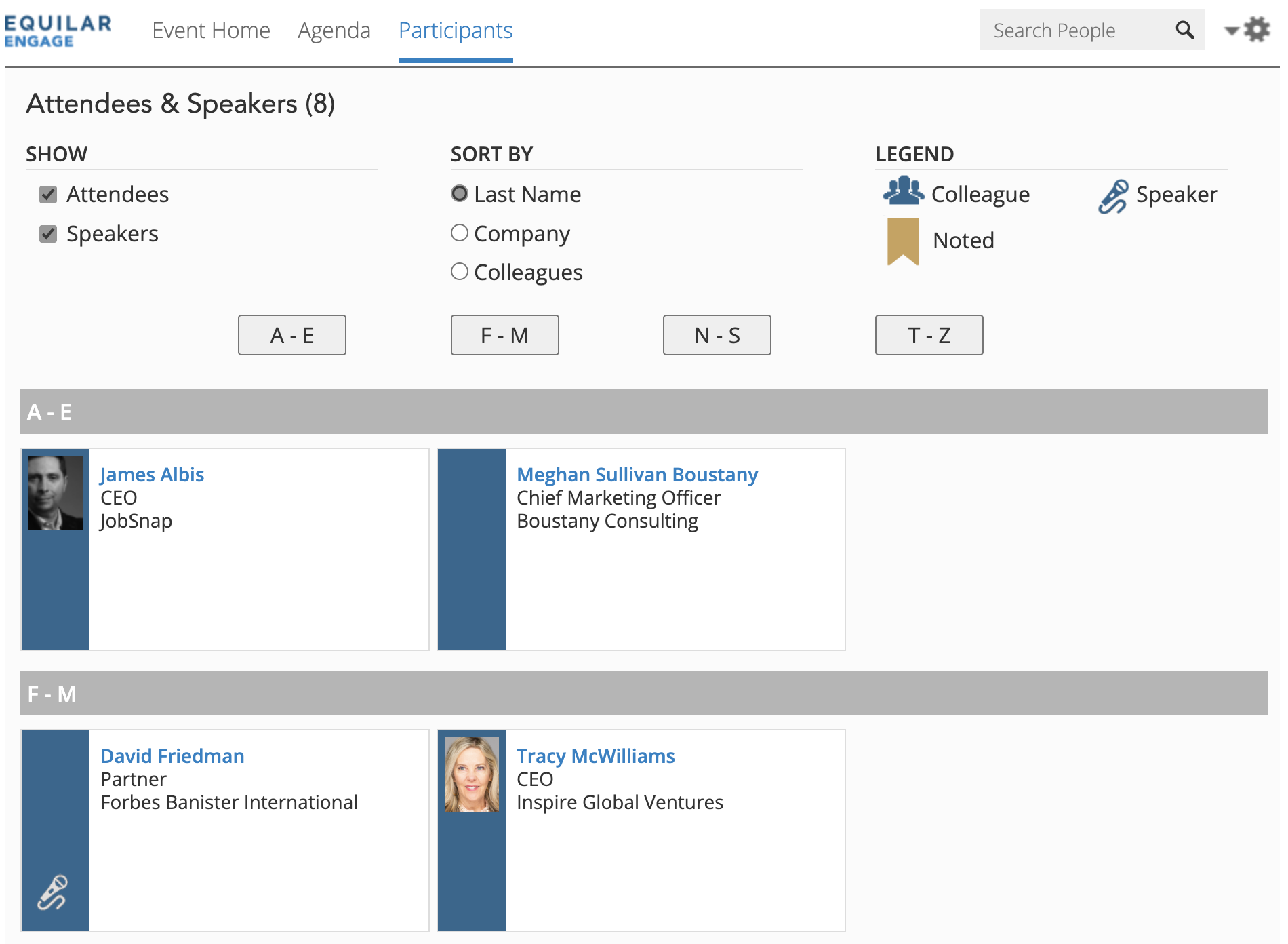Jump to A - E names

point(292,335)
